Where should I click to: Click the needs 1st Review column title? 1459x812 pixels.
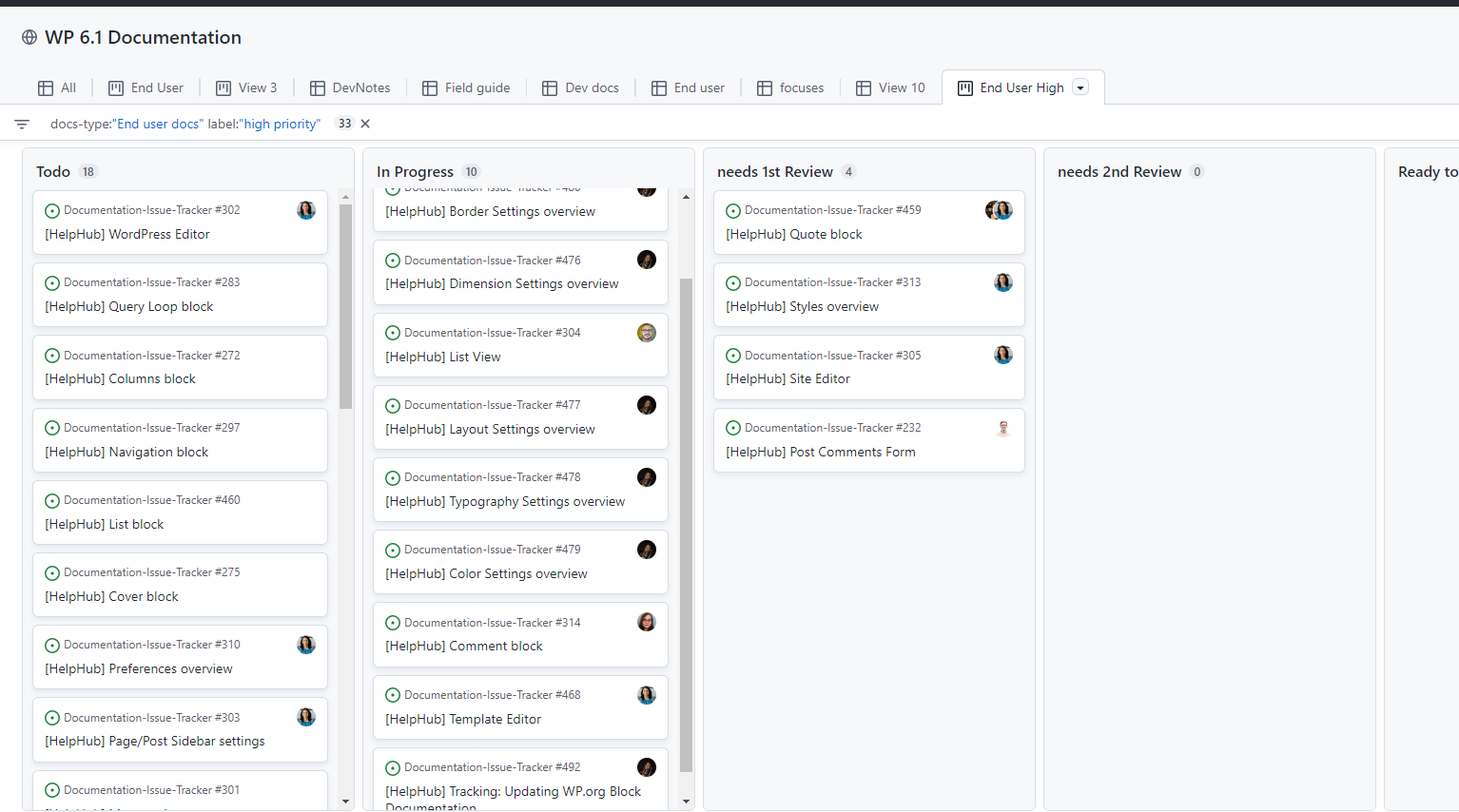[x=775, y=171]
